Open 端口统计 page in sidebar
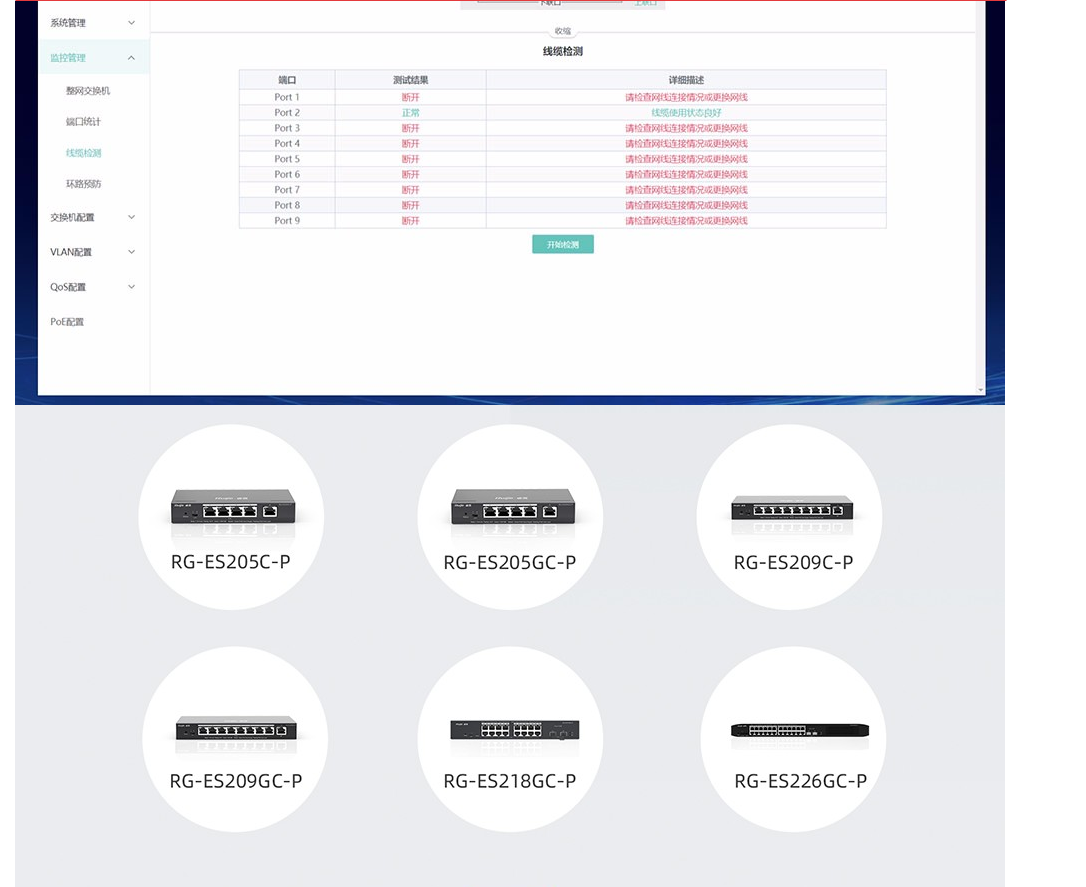1086x887 pixels. coord(84,122)
